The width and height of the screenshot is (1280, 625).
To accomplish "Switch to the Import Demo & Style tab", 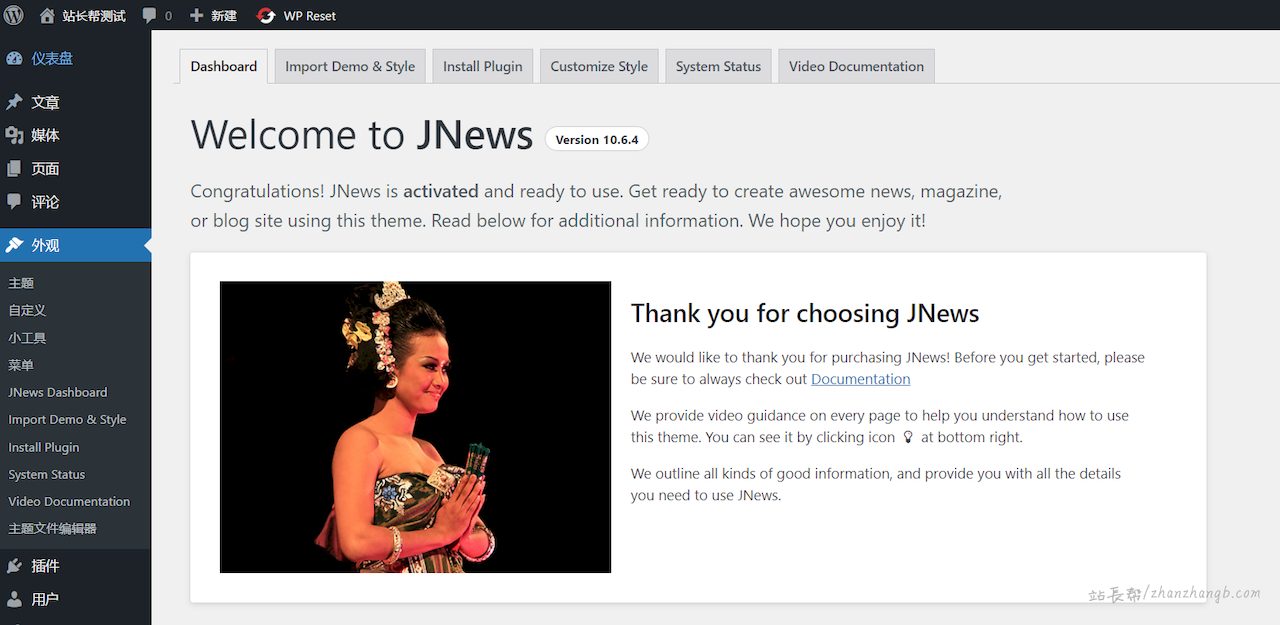I will [350, 67].
